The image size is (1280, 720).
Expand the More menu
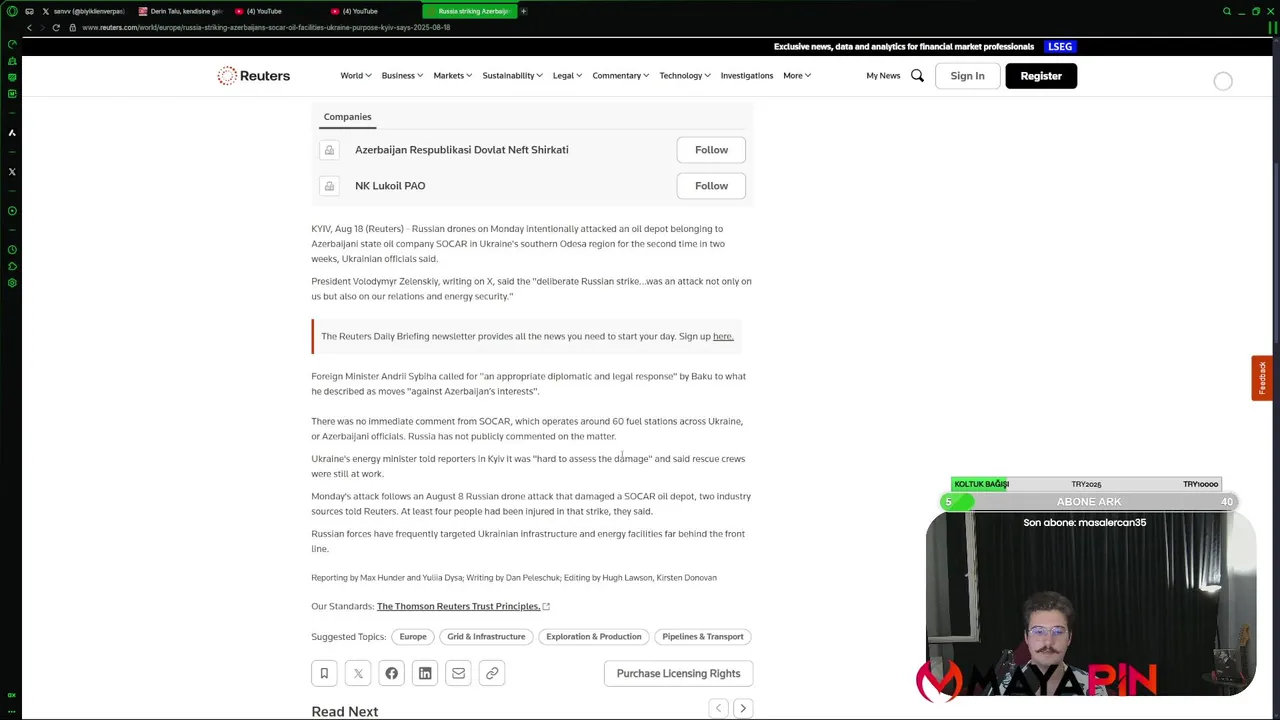797,75
